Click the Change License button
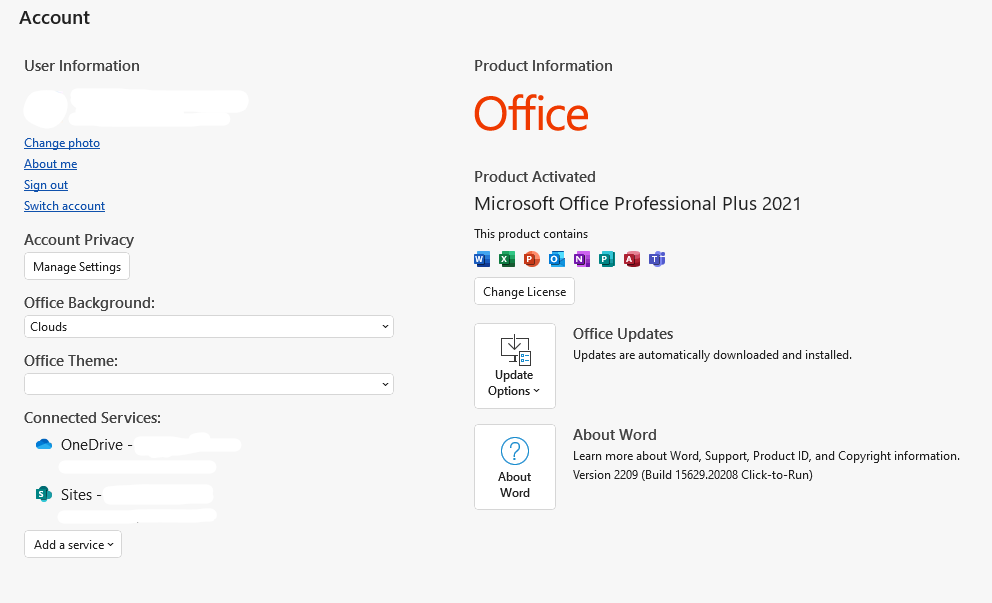The image size is (992, 603). [x=524, y=291]
